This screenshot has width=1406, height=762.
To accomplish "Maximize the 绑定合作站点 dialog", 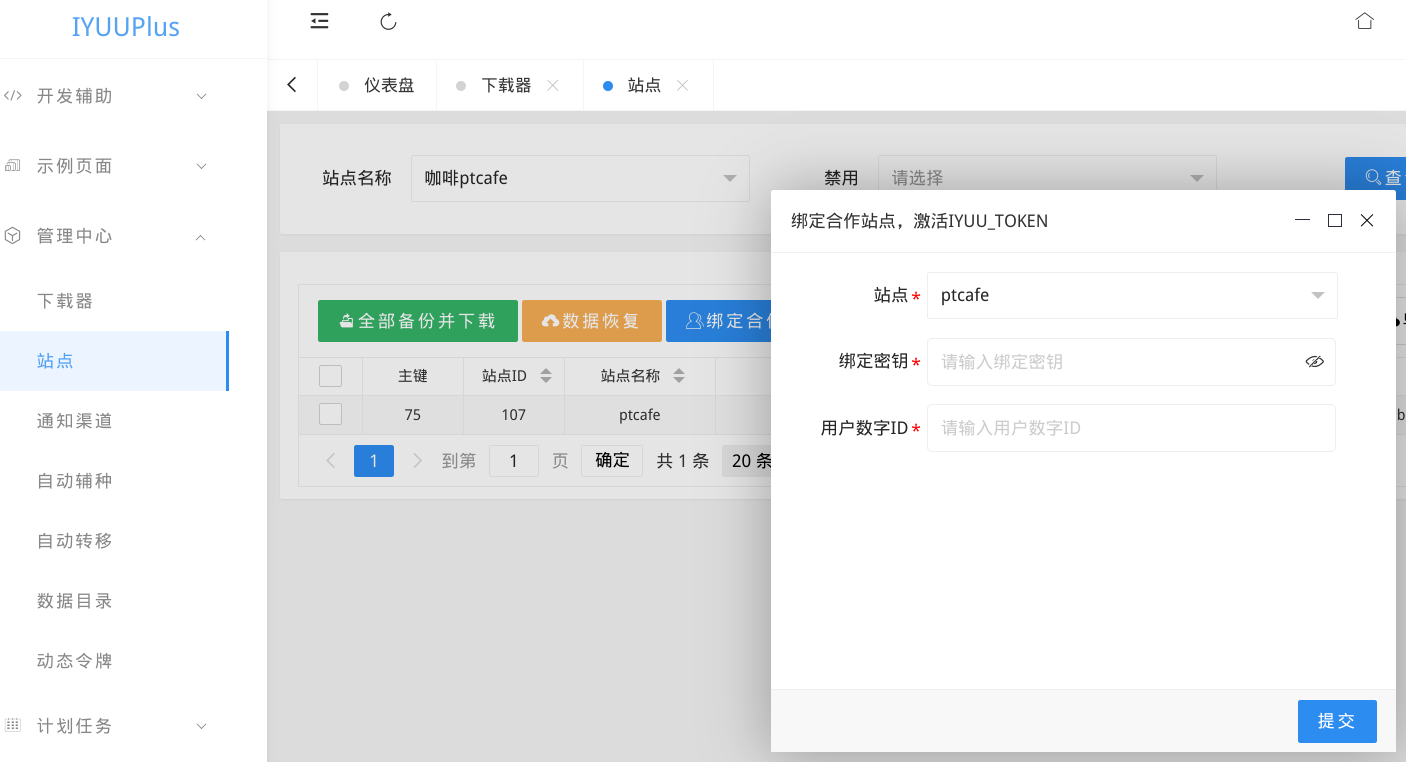I will coord(1334,220).
